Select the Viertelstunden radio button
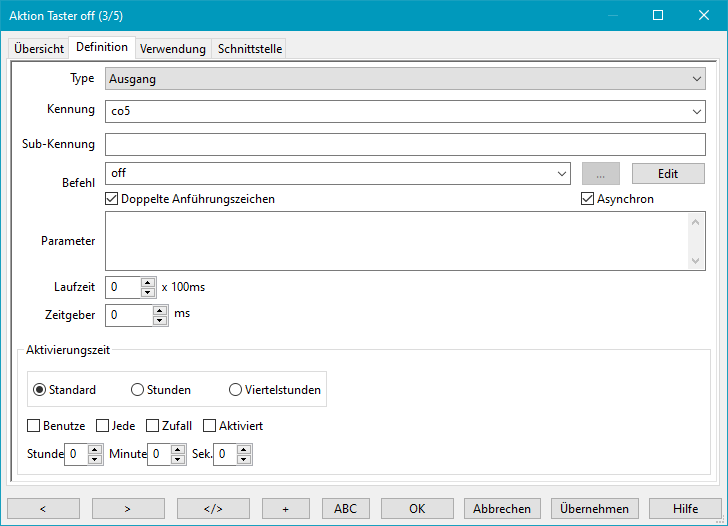728x526 pixels. [x=236, y=390]
